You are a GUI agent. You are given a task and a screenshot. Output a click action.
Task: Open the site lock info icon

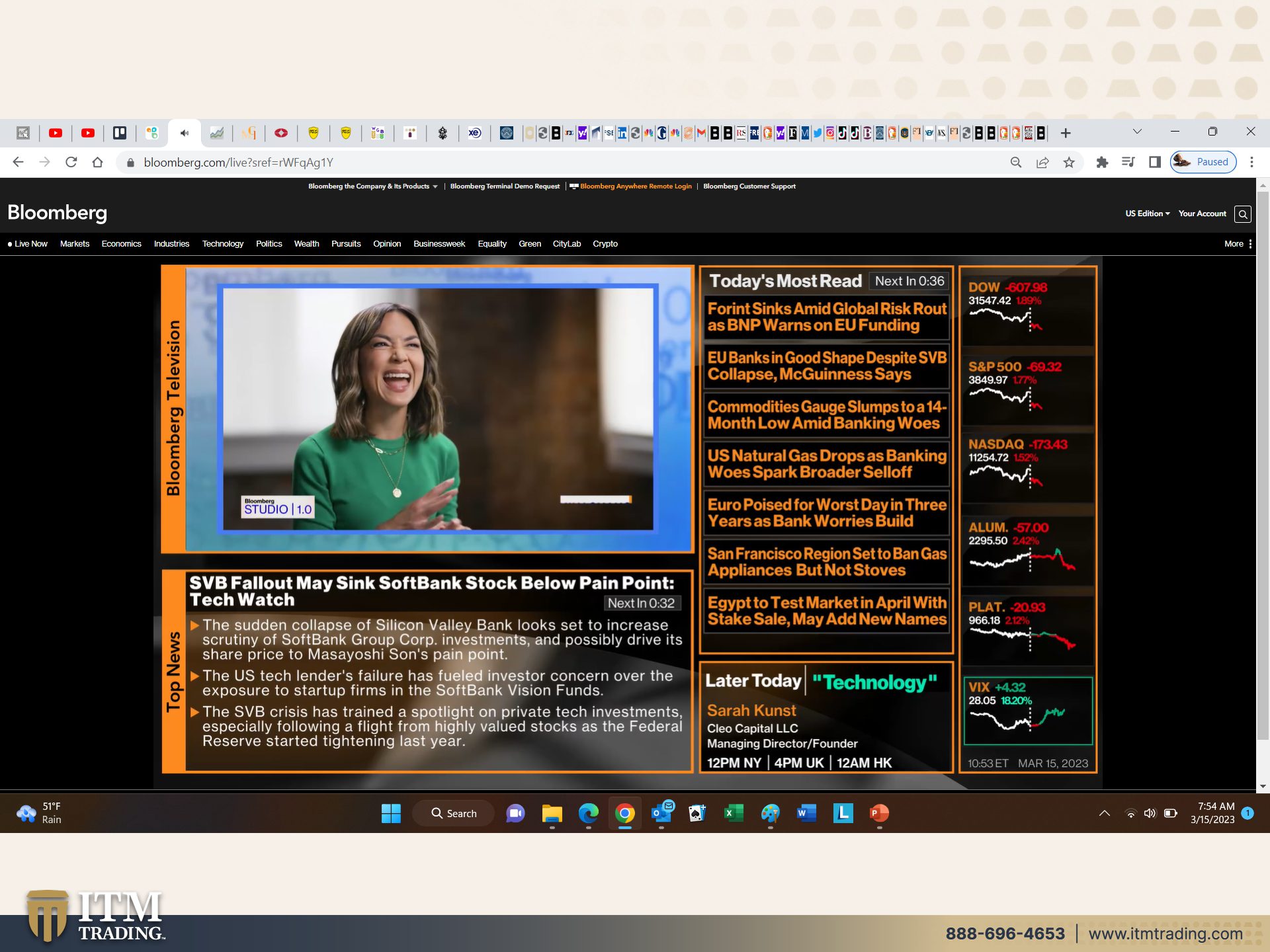tap(130, 163)
